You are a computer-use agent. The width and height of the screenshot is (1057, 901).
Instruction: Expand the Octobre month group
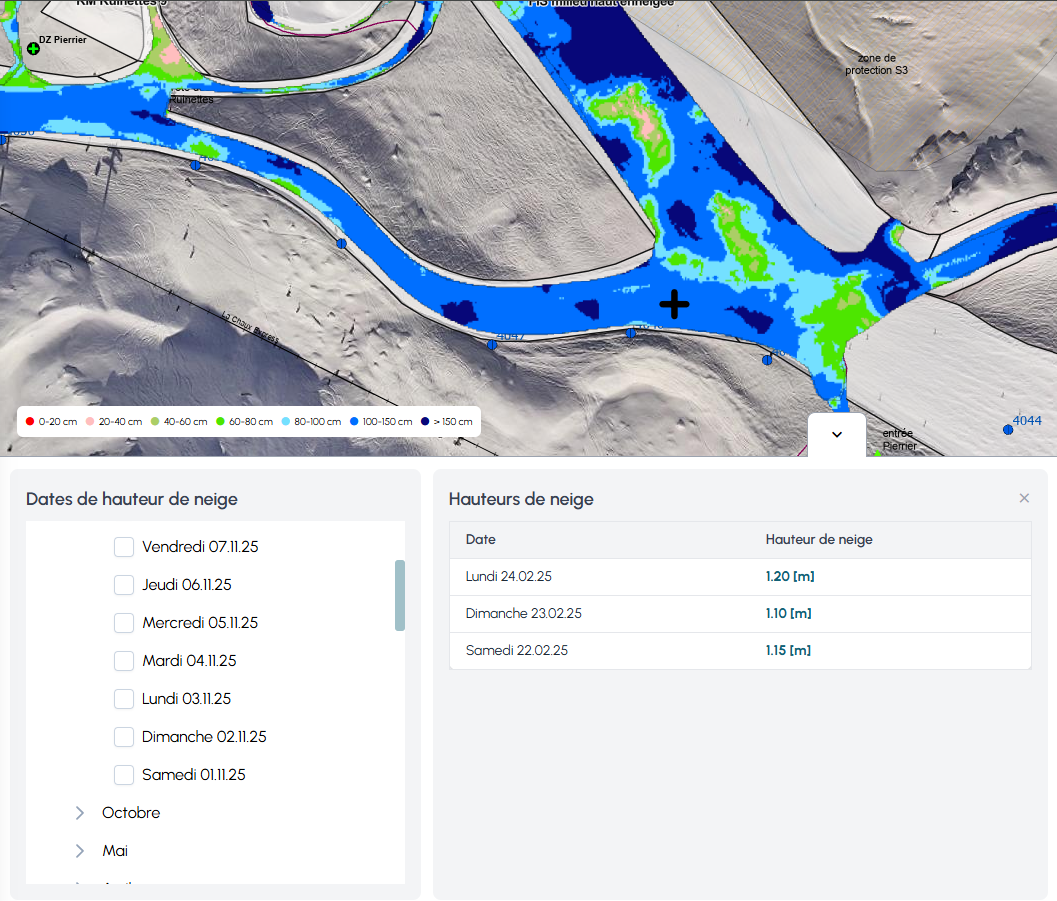tap(80, 813)
